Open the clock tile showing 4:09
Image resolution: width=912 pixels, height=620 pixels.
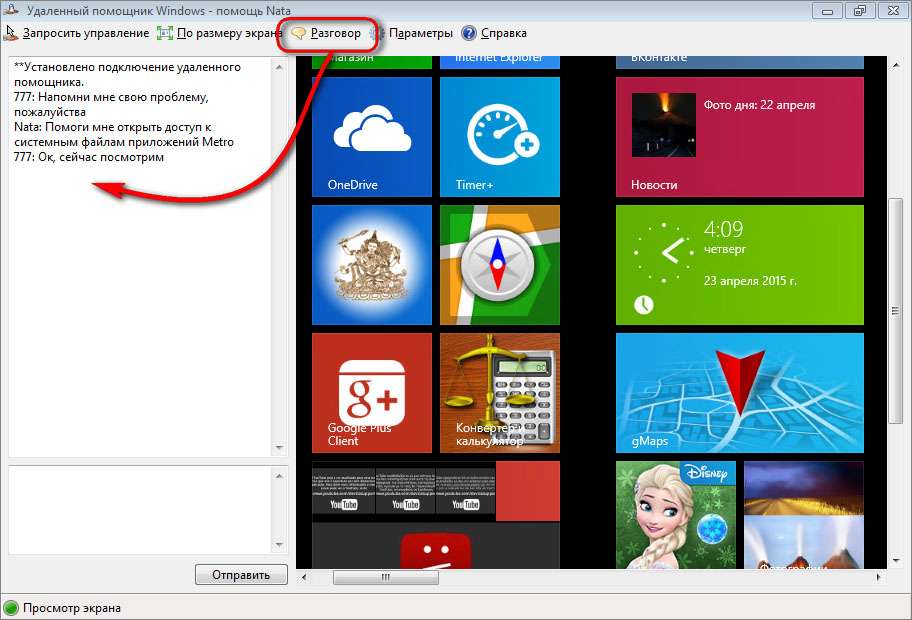(x=739, y=265)
